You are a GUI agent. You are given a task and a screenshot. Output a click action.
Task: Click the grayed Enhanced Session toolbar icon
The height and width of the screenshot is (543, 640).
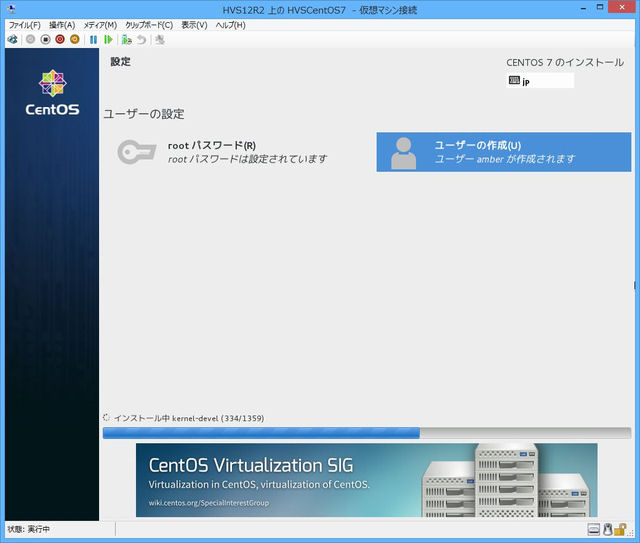[160, 40]
